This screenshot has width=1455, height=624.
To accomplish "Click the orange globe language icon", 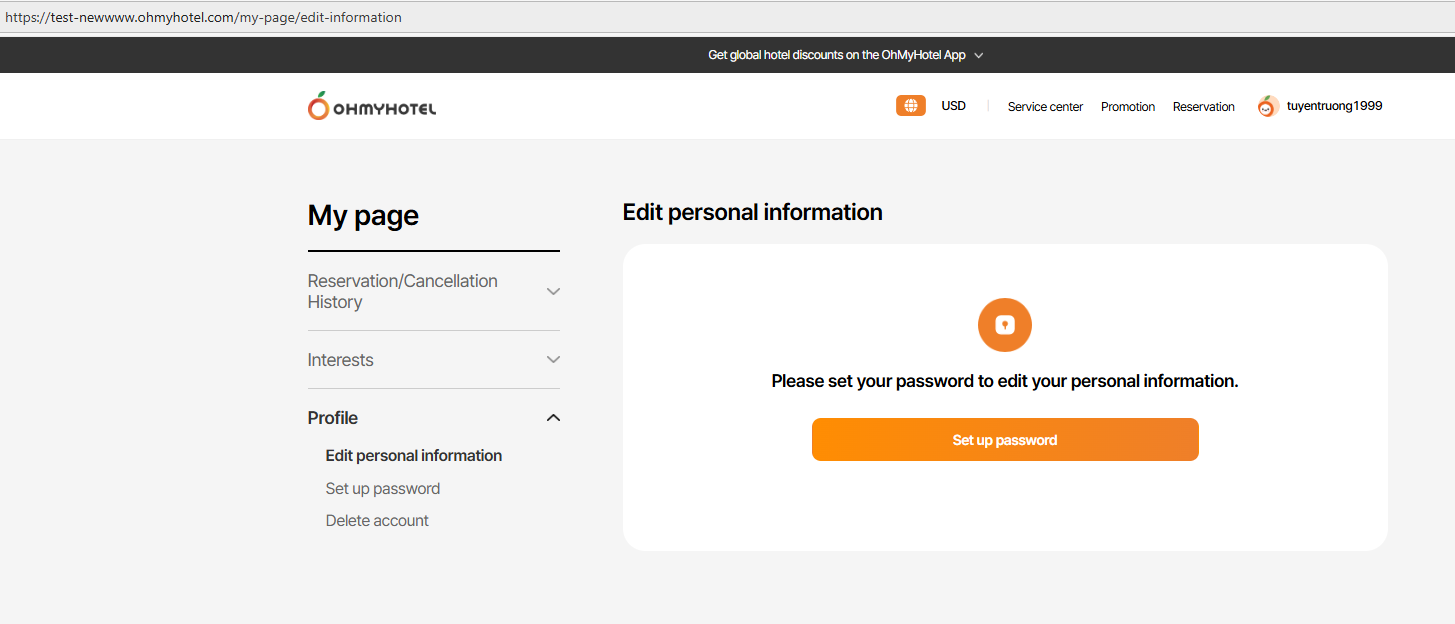I will coord(910,106).
